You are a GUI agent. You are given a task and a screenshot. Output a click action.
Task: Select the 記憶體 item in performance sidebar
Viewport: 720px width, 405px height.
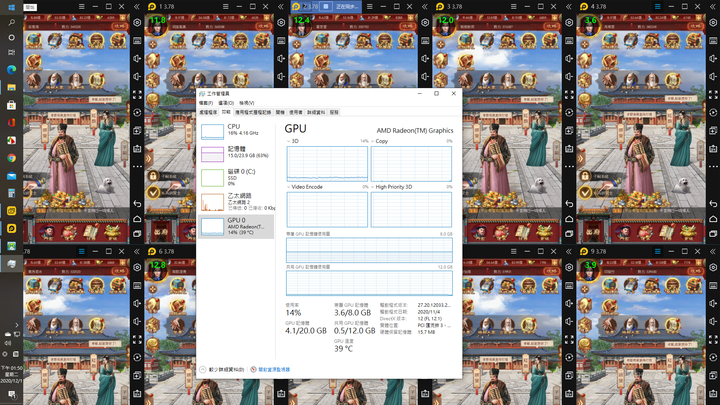[236, 153]
